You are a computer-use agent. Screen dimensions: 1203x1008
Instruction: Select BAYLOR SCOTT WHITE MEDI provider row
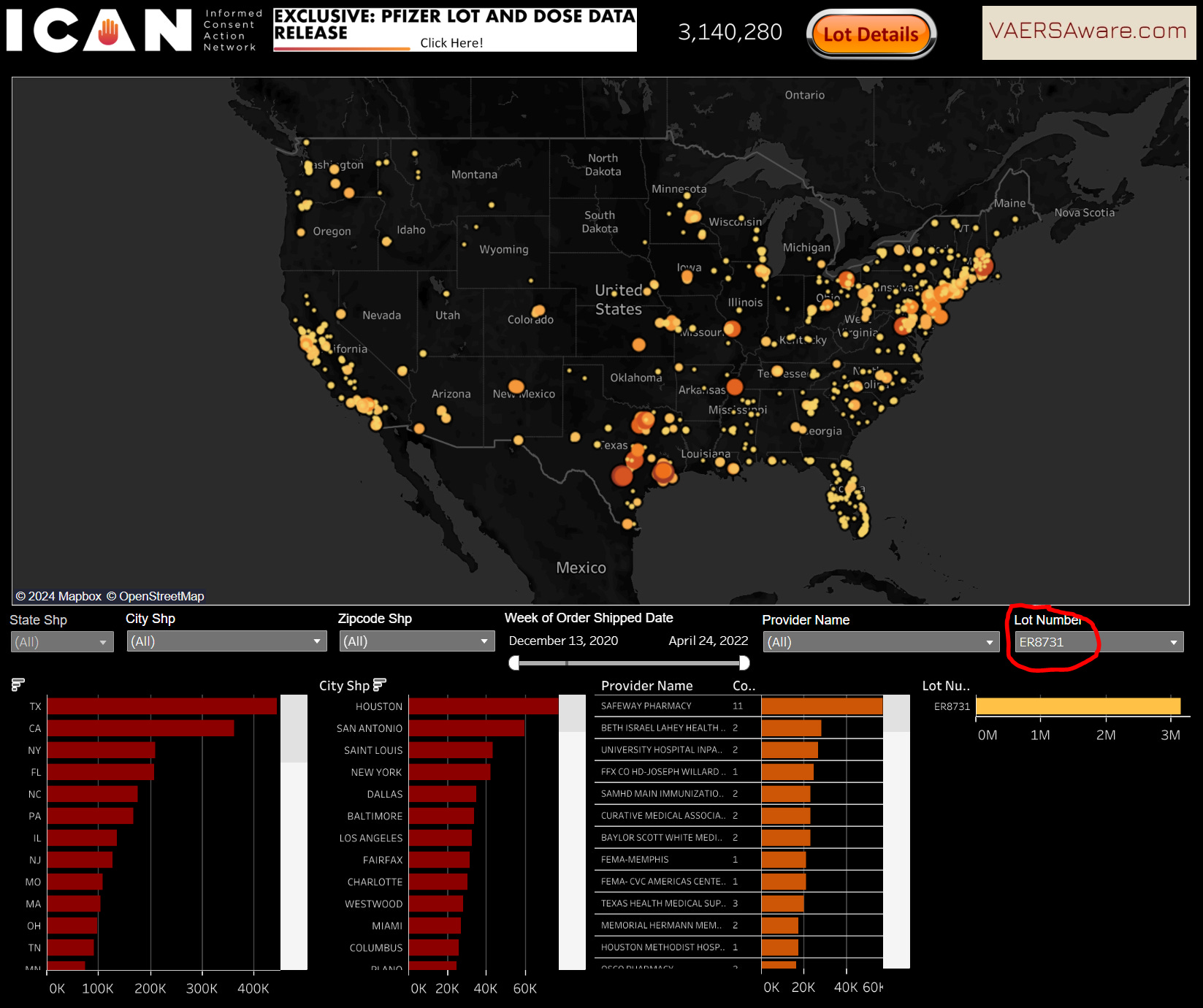pos(739,837)
